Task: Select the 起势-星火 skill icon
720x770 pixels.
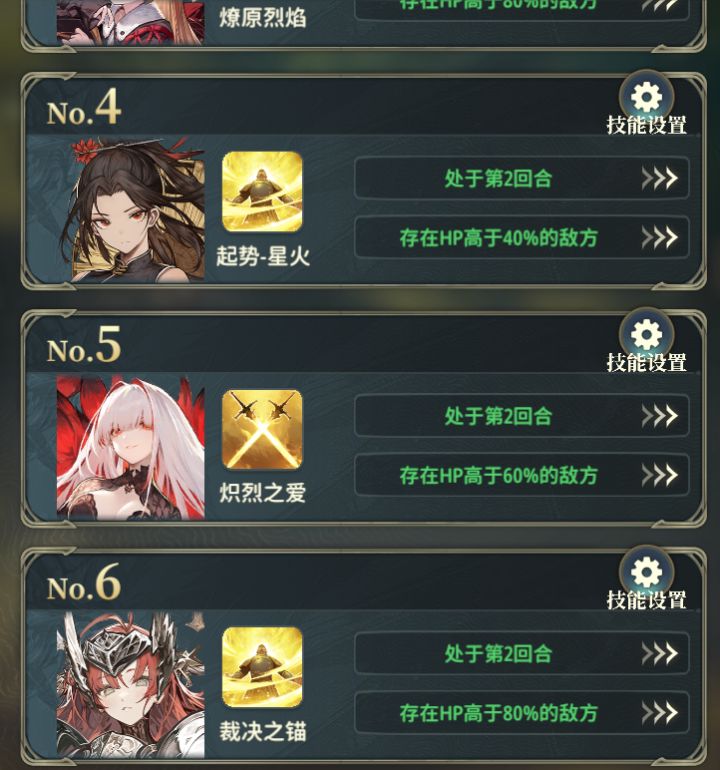Action: tap(262, 192)
